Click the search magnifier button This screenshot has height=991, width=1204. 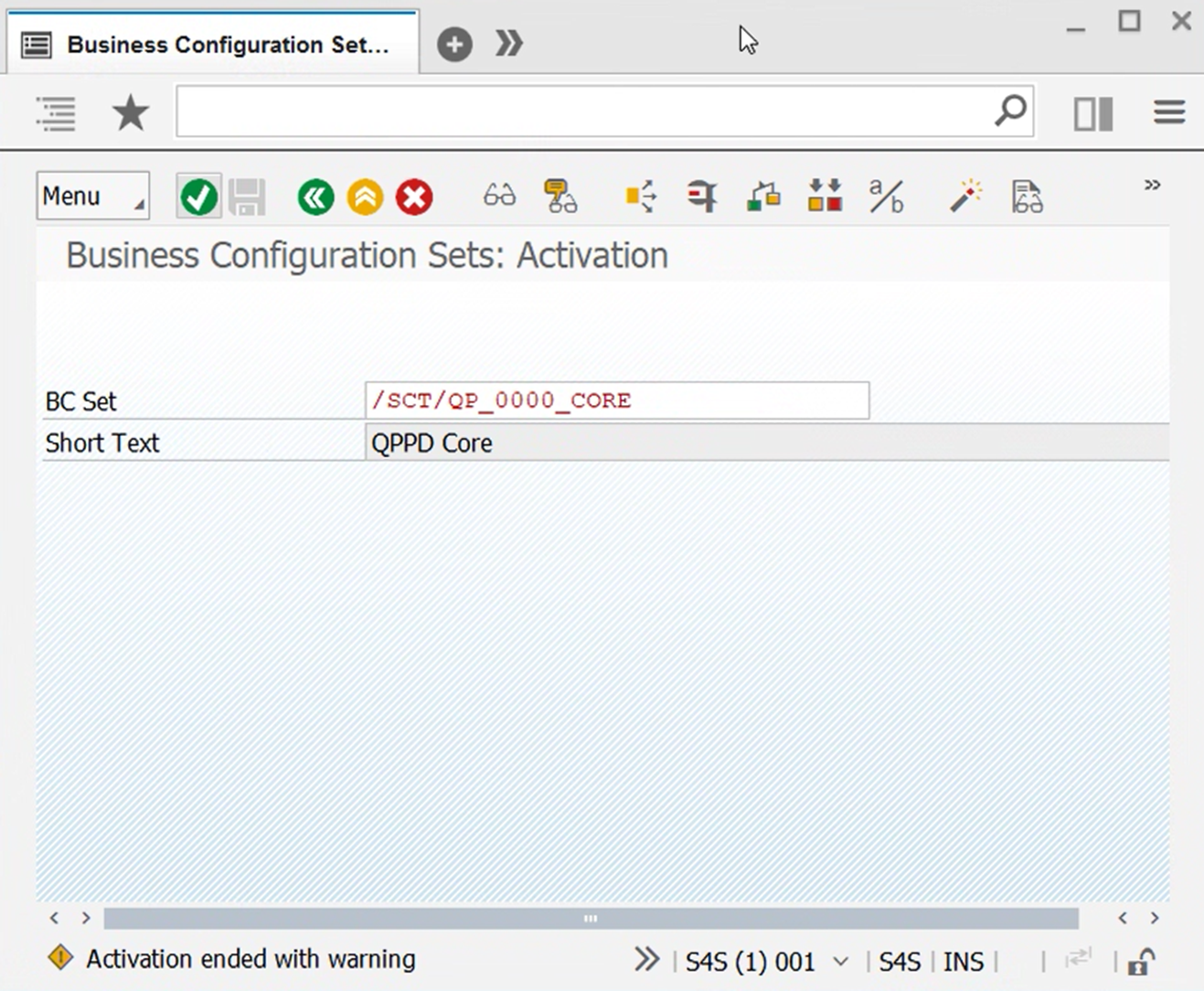pyautogui.click(x=1010, y=112)
